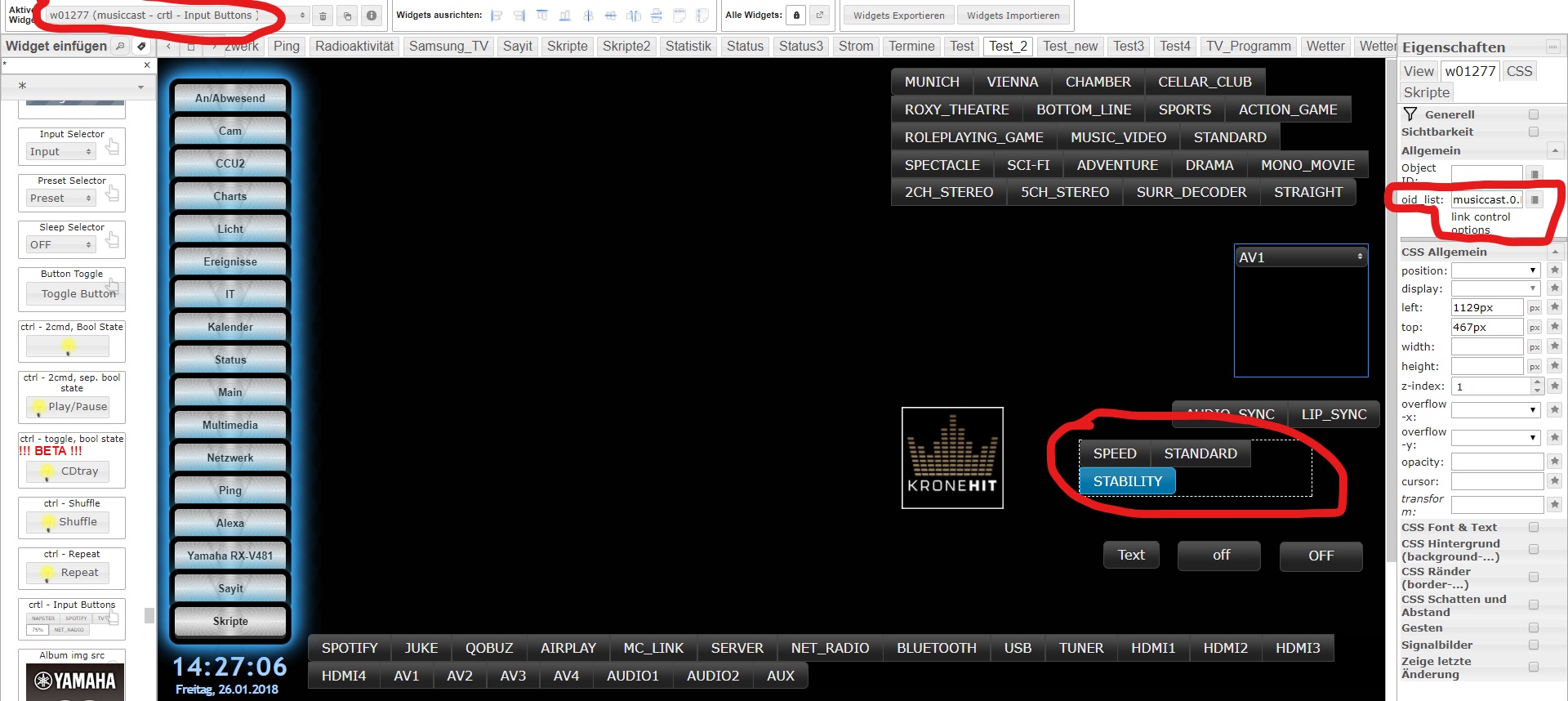Click px unit button for top field
The image size is (1568, 701).
(1535, 328)
